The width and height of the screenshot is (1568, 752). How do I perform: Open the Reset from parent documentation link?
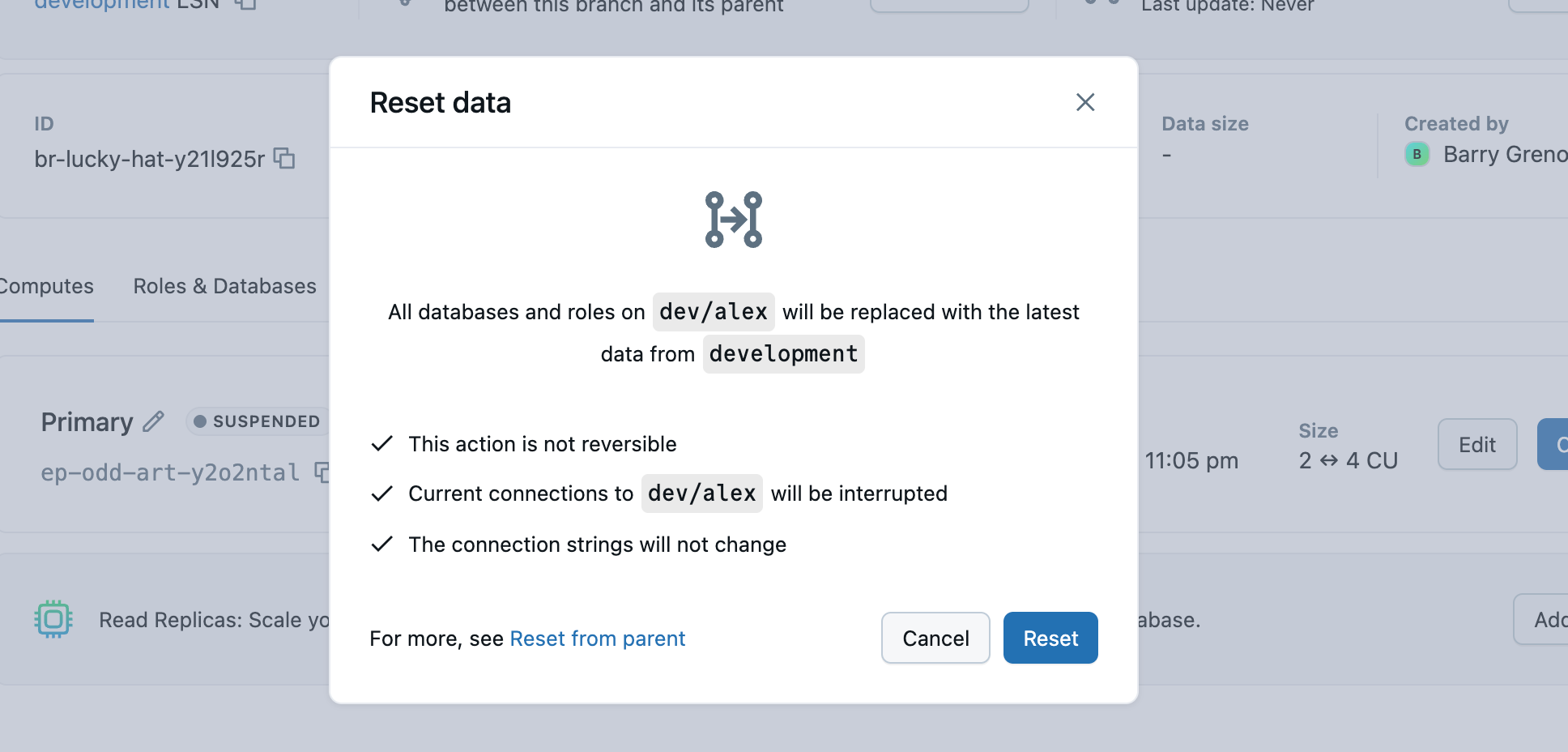[x=597, y=638]
